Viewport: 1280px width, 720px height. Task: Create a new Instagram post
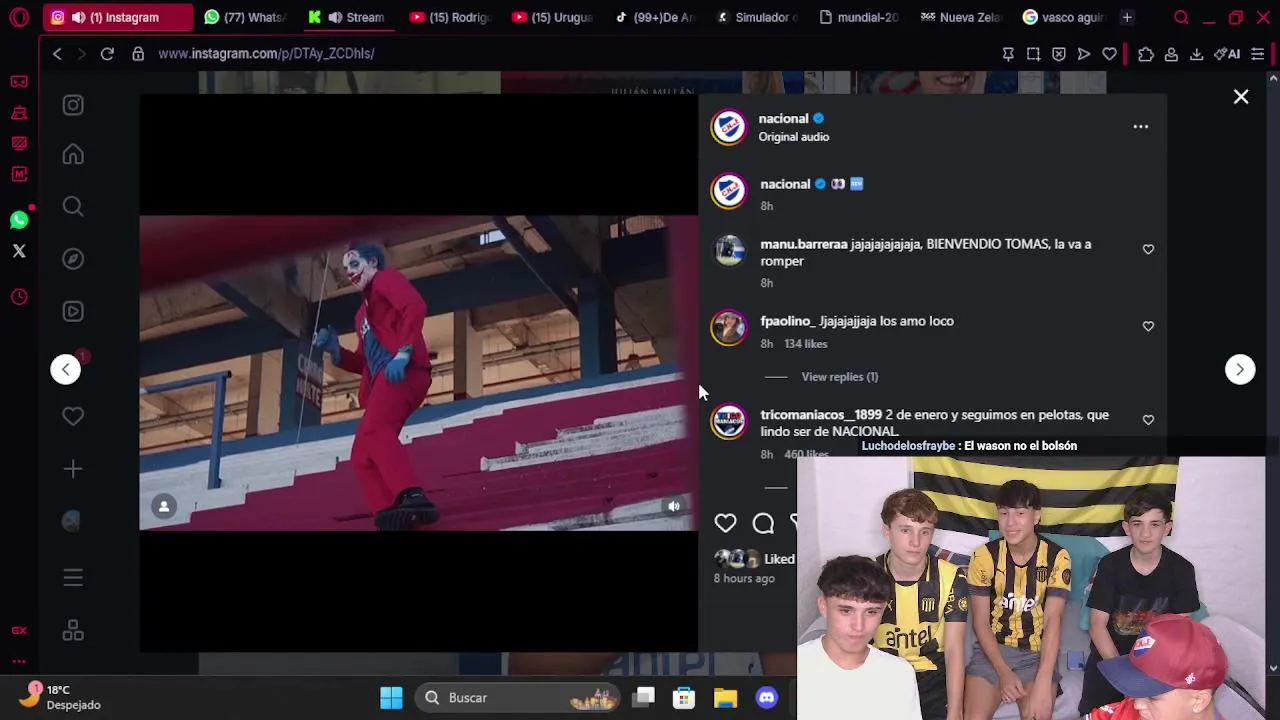tap(73, 469)
